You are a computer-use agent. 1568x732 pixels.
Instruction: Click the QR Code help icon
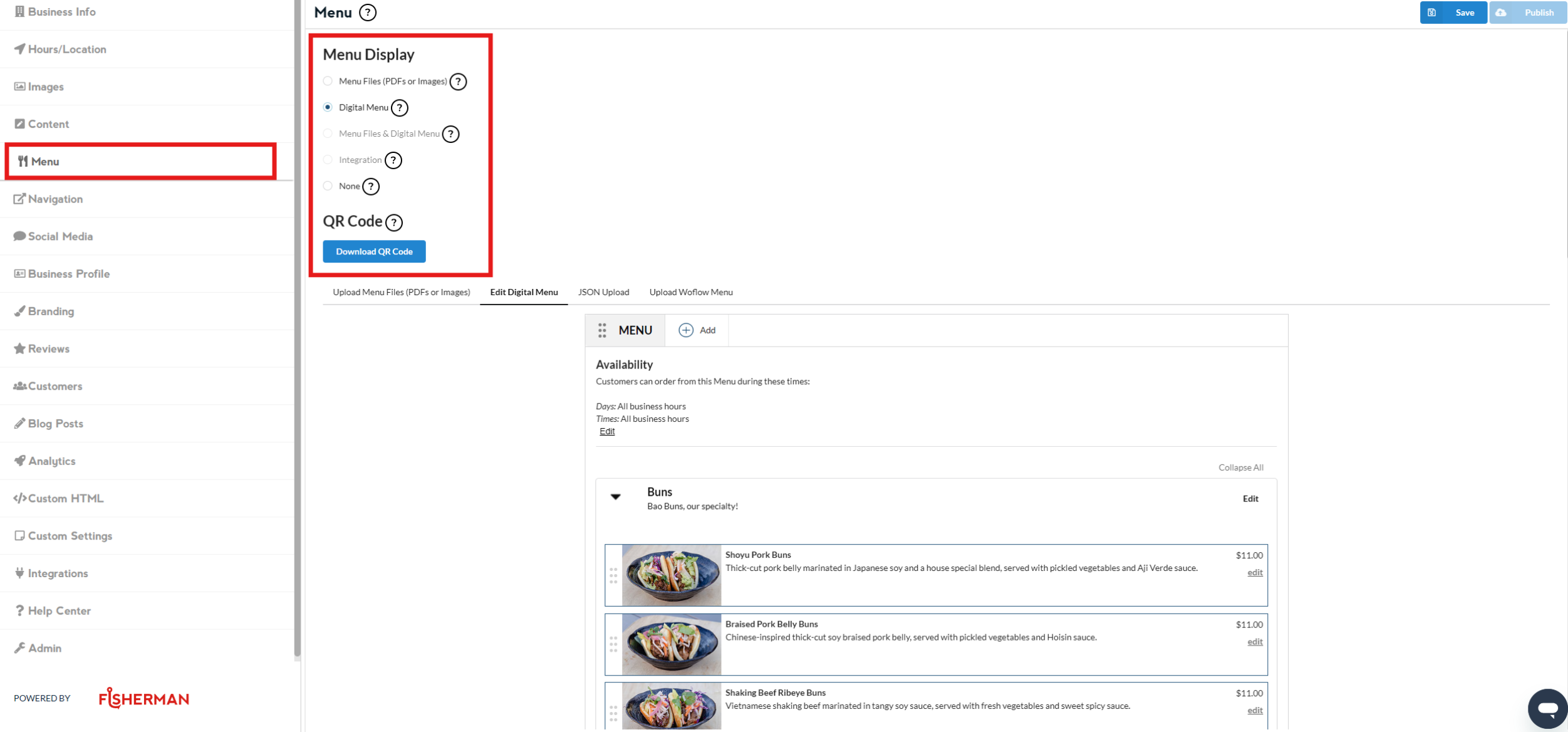click(x=394, y=222)
